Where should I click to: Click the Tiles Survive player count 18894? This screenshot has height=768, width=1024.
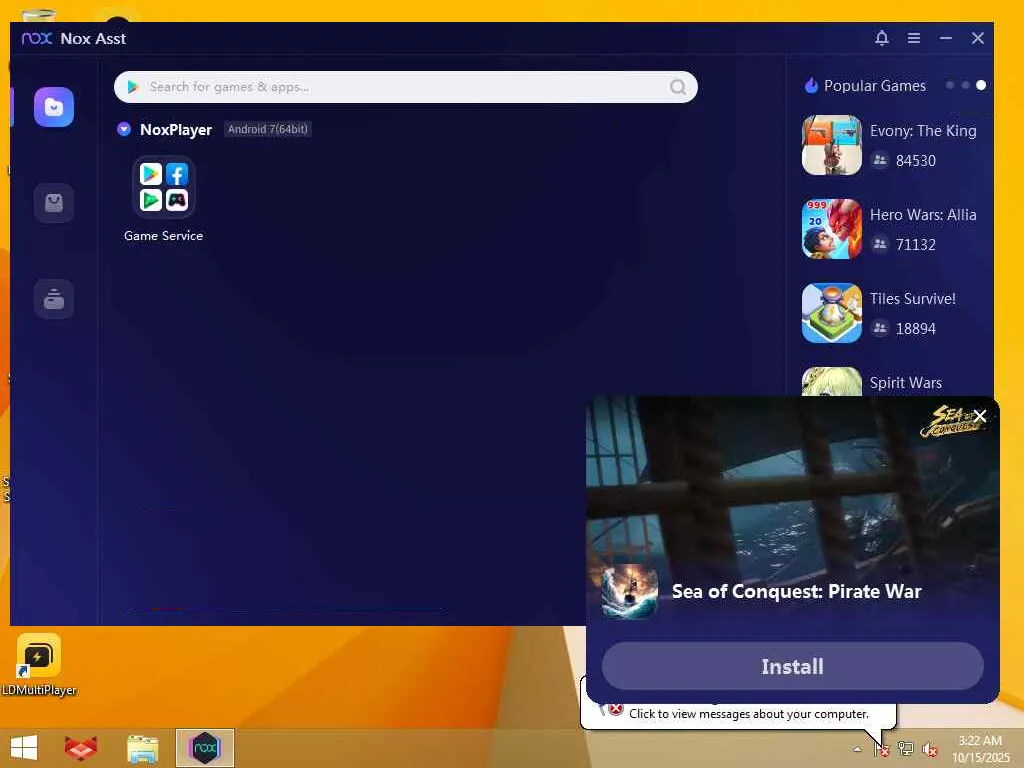[x=916, y=328]
